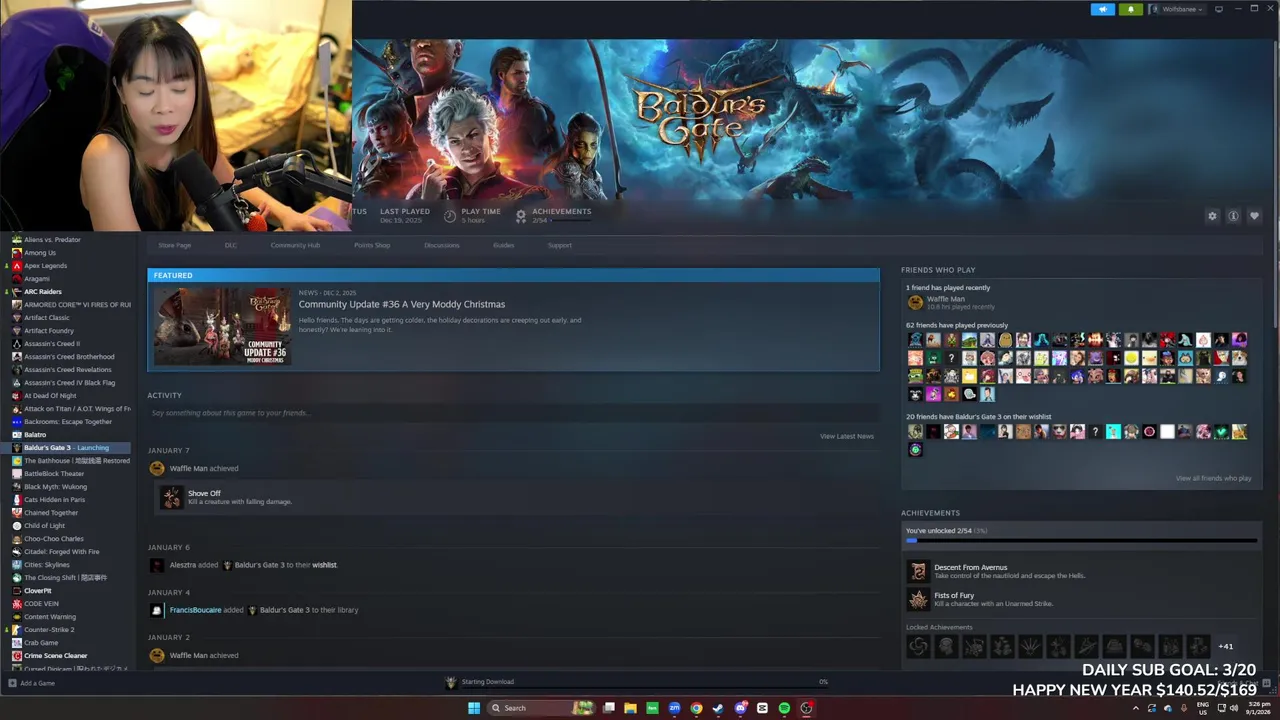The image size is (1280, 720).
Task: Open Zoom app from taskbar
Action: click(674, 708)
